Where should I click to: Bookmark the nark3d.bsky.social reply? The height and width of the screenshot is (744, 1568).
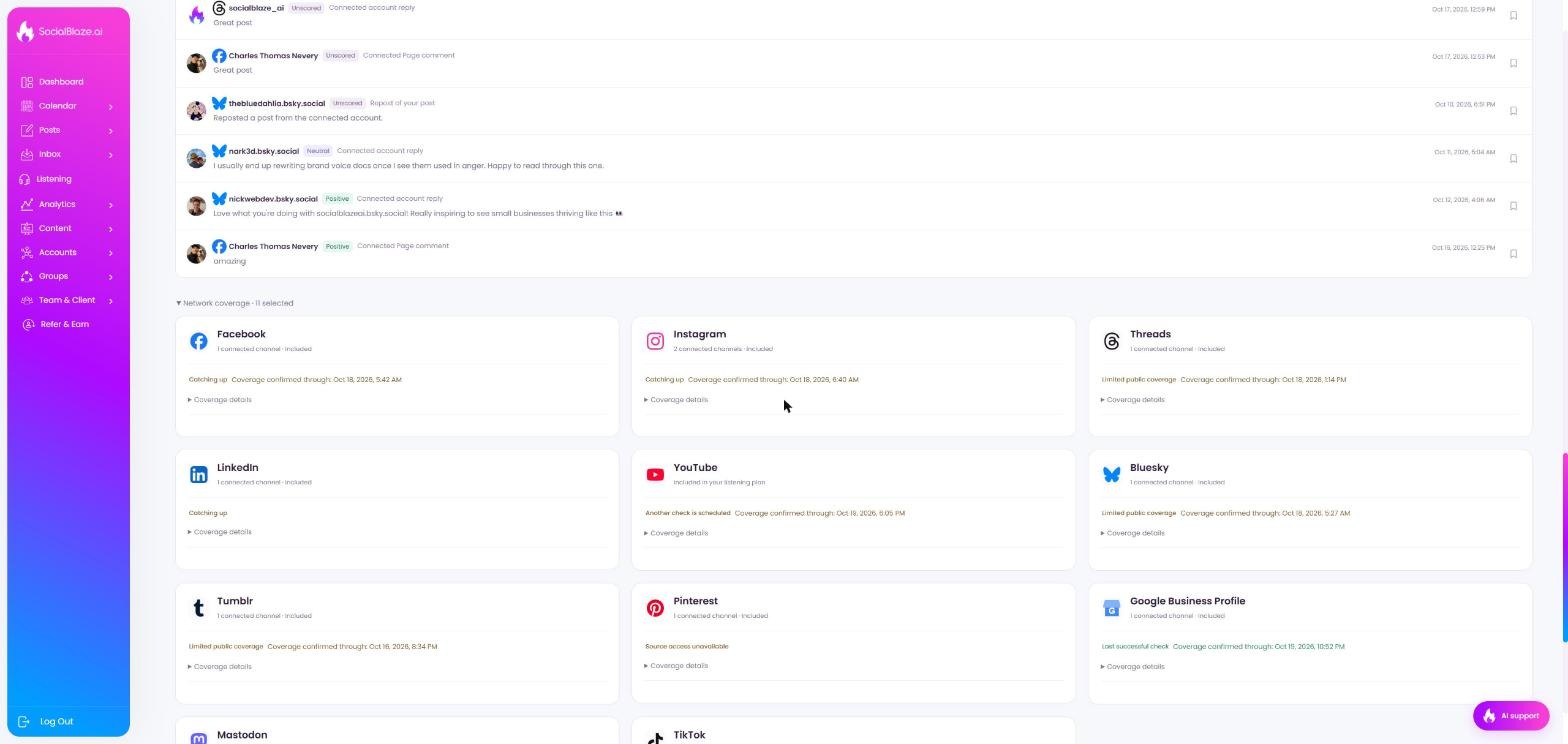[1513, 158]
